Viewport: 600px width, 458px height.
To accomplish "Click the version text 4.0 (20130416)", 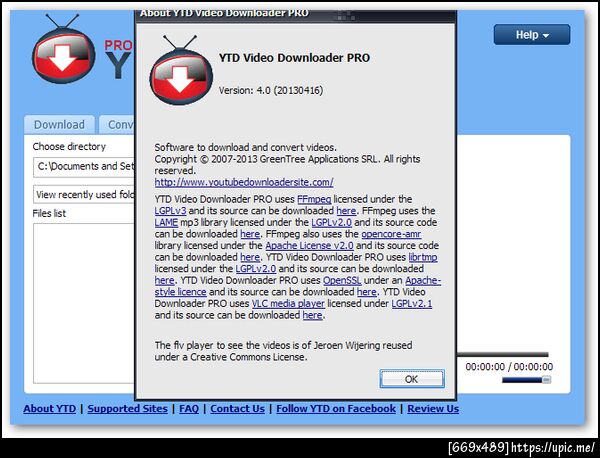I will pyautogui.click(x=271, y=91).
